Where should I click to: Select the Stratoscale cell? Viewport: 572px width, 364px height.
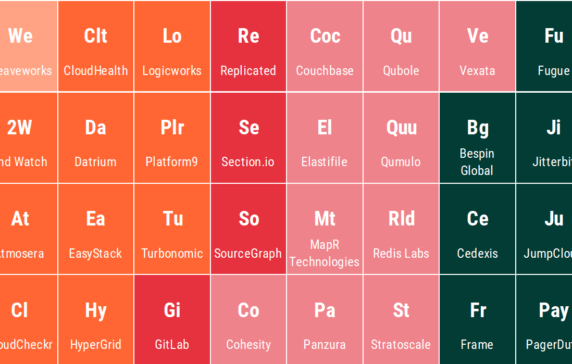(401, 320)
